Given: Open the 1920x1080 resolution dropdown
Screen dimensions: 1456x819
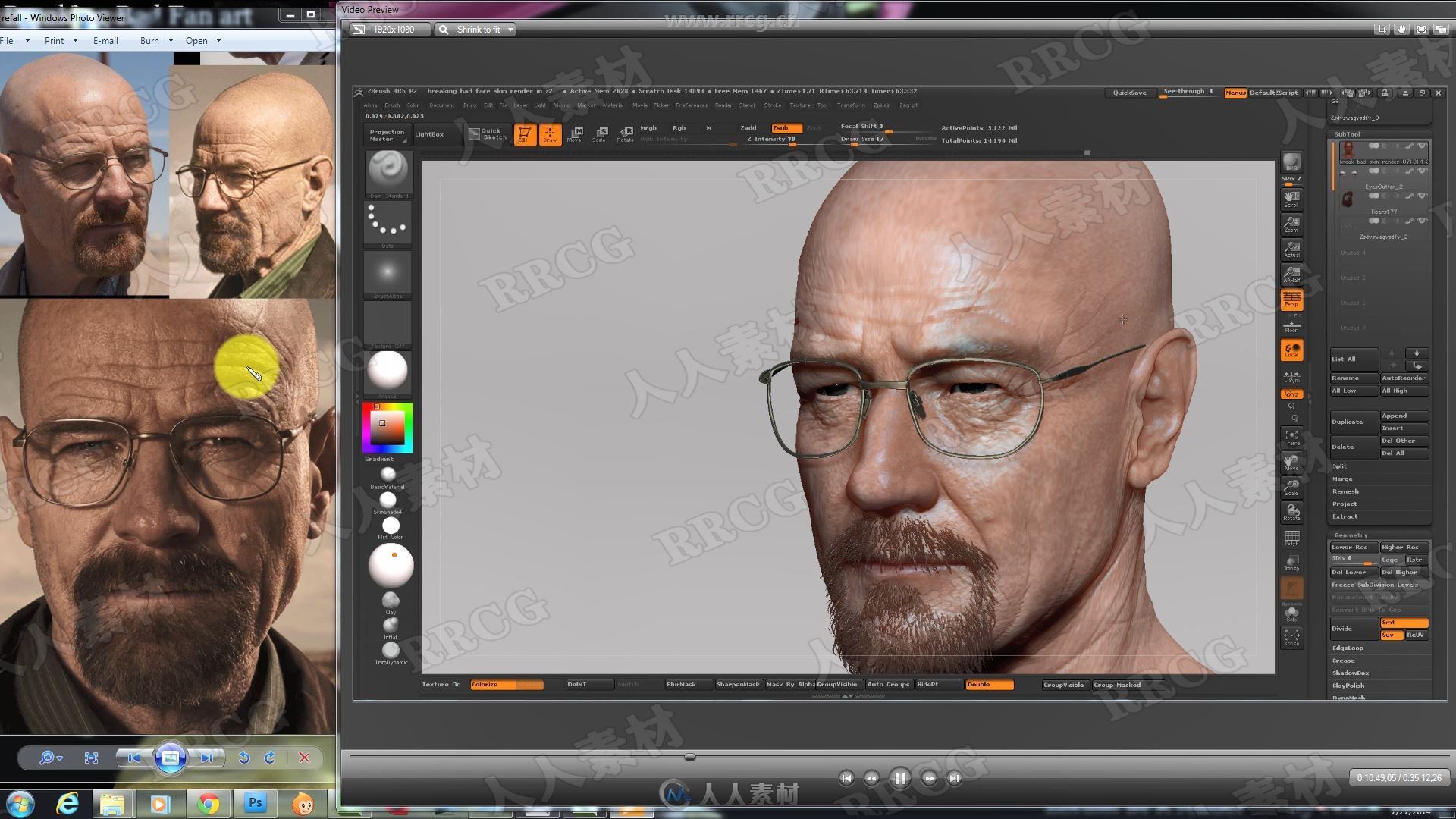Looking at the screenshot, I should click(x=391, y=30).
